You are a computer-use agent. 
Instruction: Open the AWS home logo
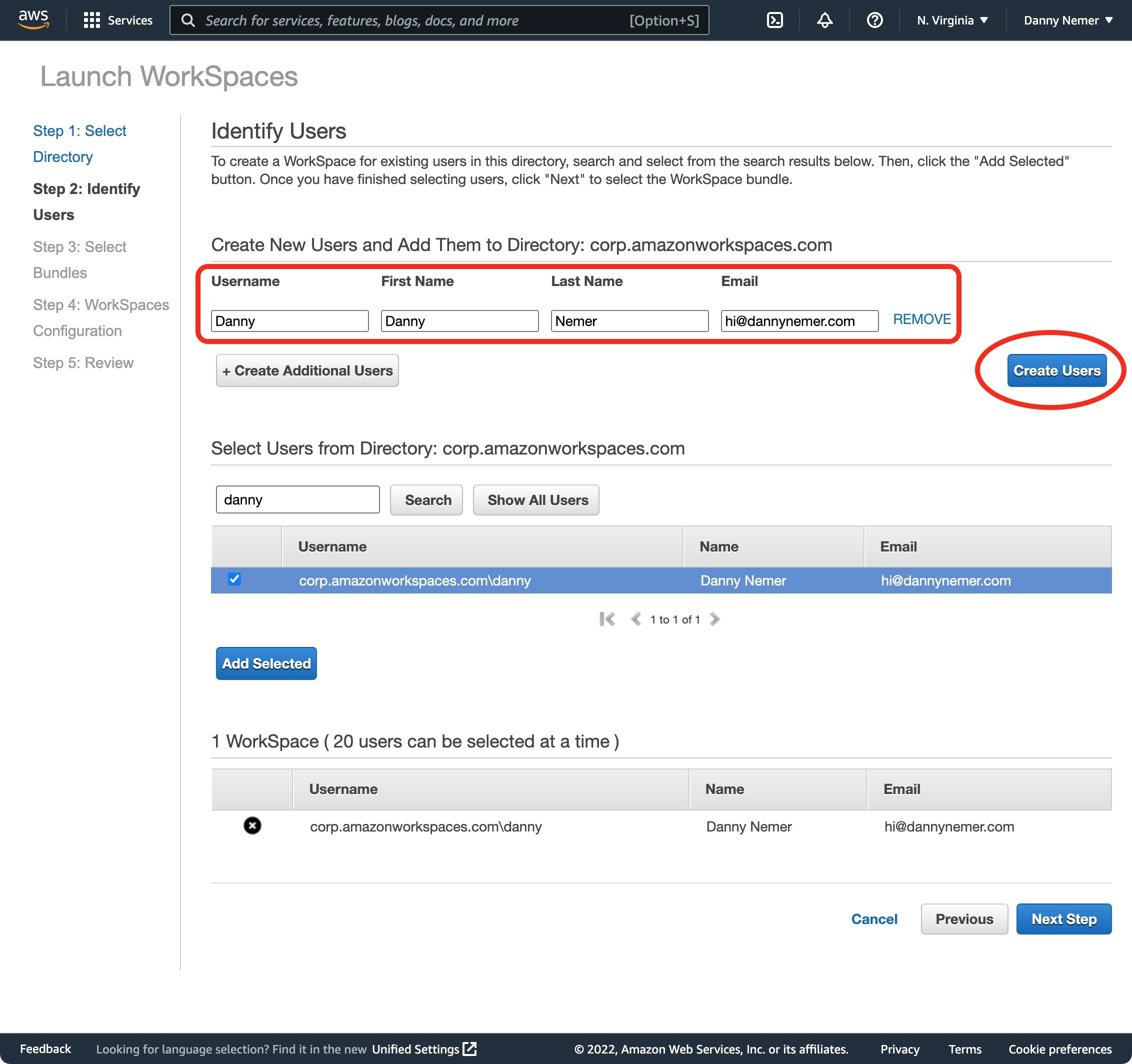[33, 19]
